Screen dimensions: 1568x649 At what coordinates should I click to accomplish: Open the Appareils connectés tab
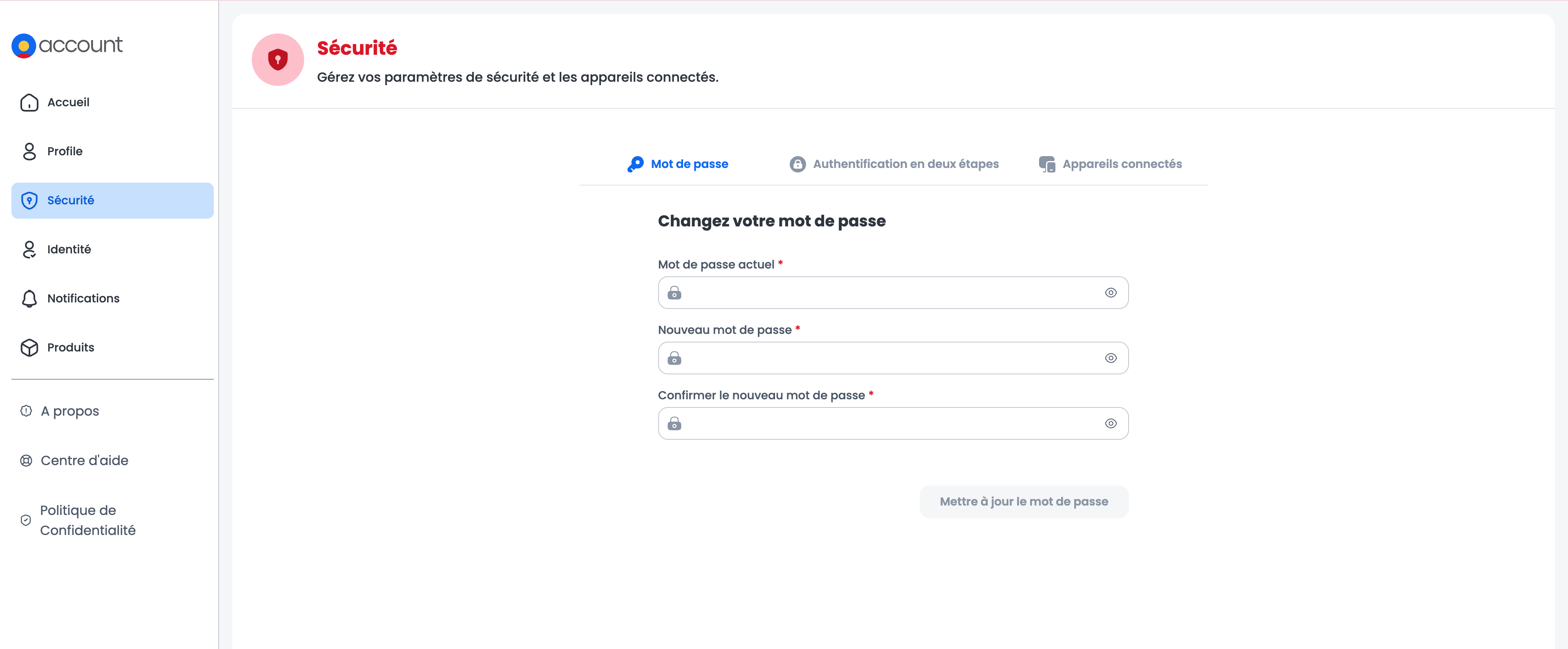[x=1110, y=164]
